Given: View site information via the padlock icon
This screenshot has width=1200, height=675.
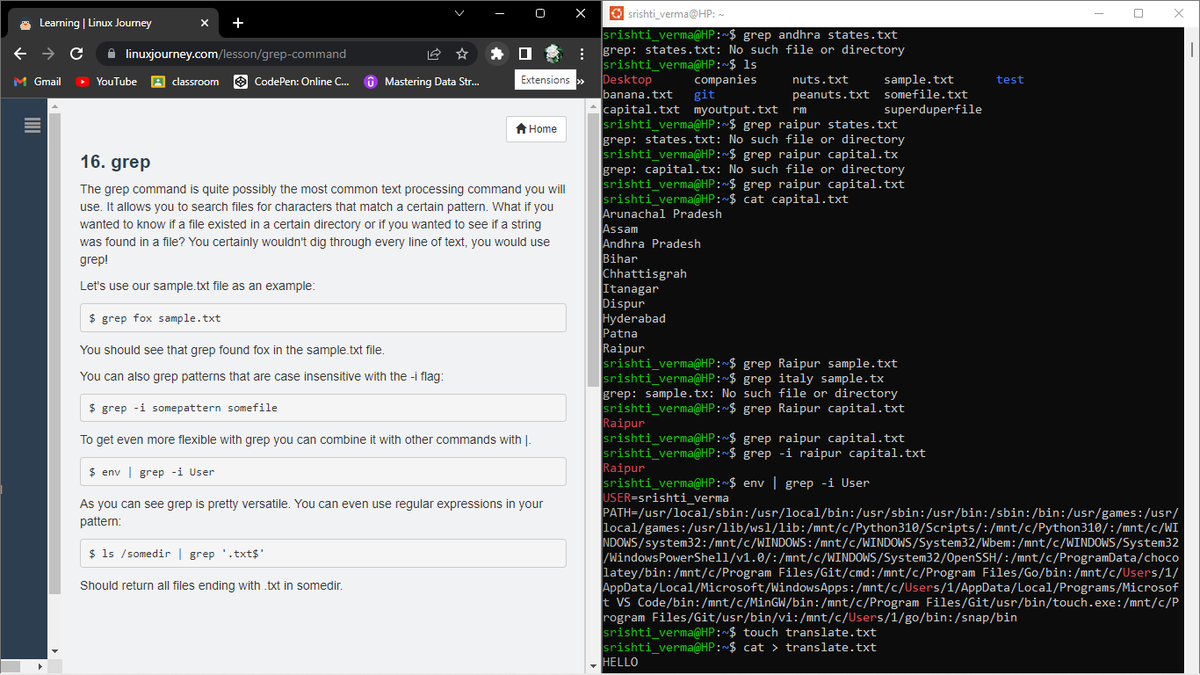Looking at the screenshot, I should [x=111, y=54].
